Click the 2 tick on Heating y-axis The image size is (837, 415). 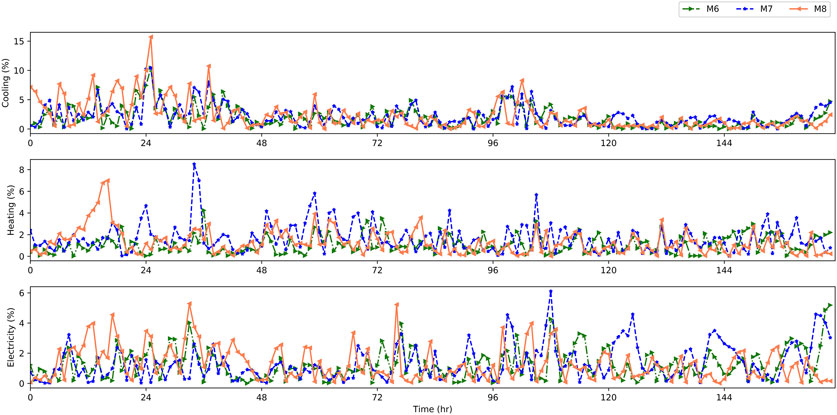click(x=22, y=234)
